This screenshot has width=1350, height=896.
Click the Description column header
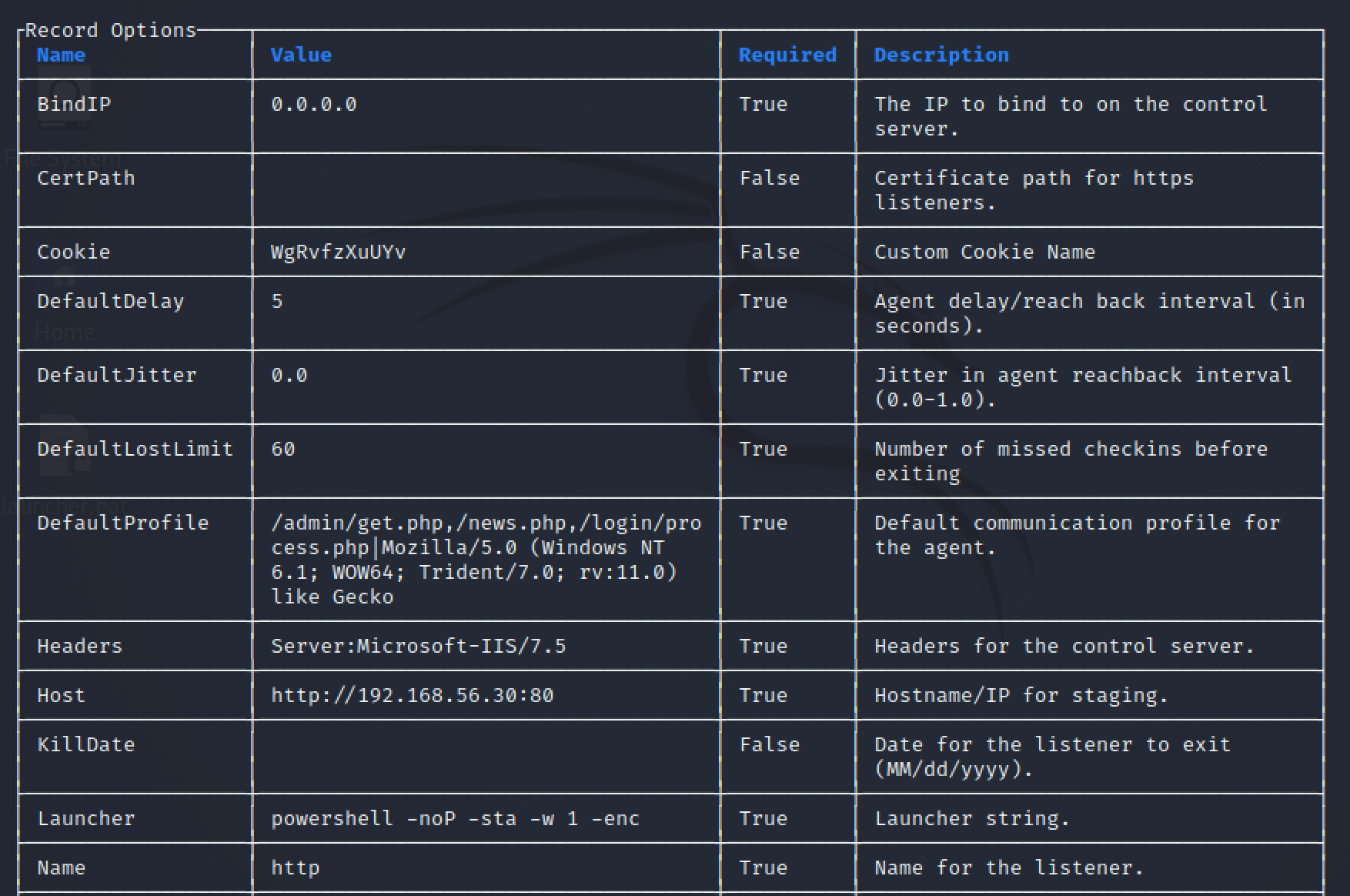point(941,55)
